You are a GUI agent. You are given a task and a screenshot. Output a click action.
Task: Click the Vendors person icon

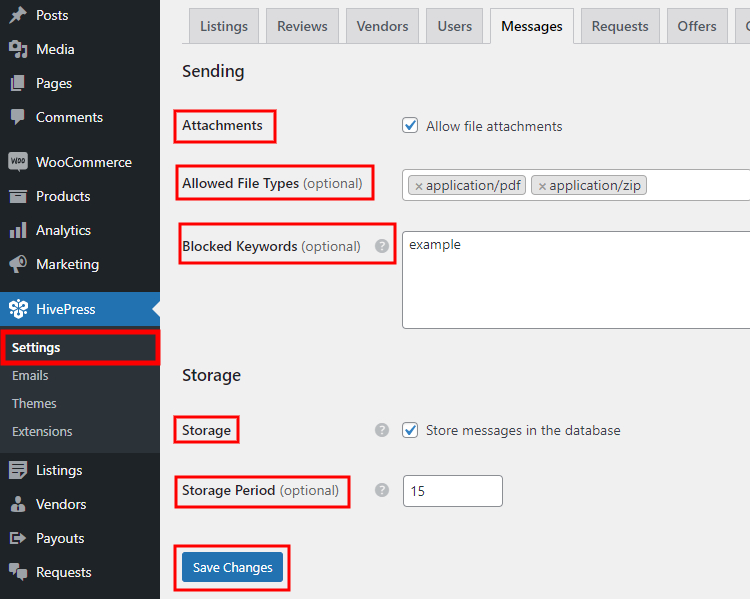coord(18,504)
